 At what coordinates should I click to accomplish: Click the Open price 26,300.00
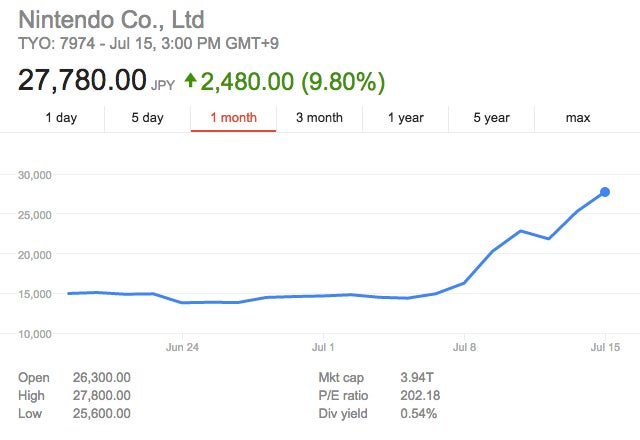102,378
